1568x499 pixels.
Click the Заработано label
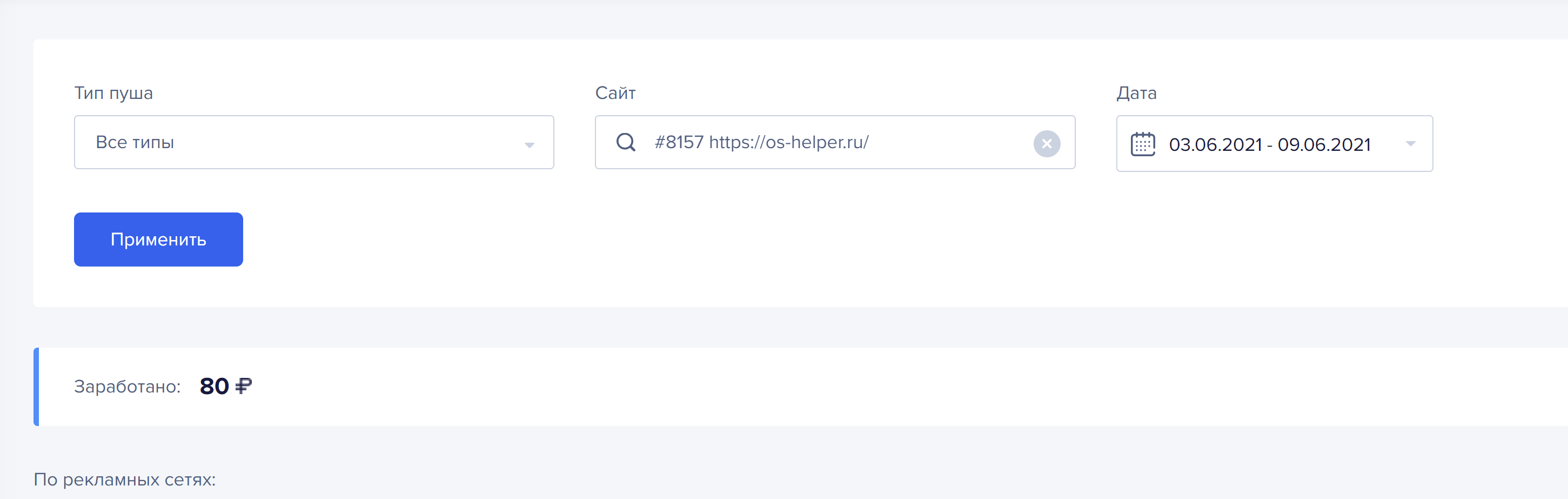(x=127, y=387)
